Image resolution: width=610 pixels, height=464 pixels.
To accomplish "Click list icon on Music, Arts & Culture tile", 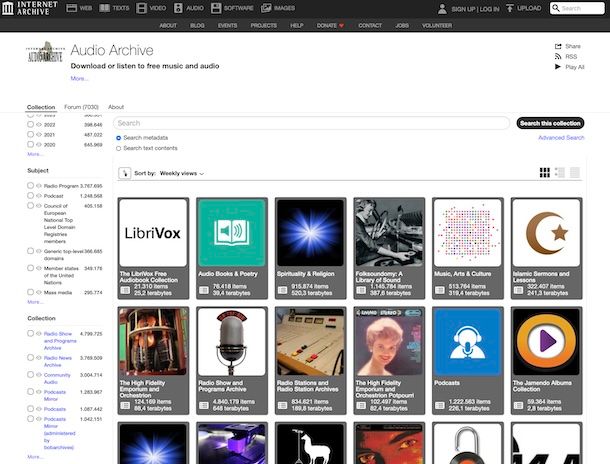I will (x=440, y=290).
